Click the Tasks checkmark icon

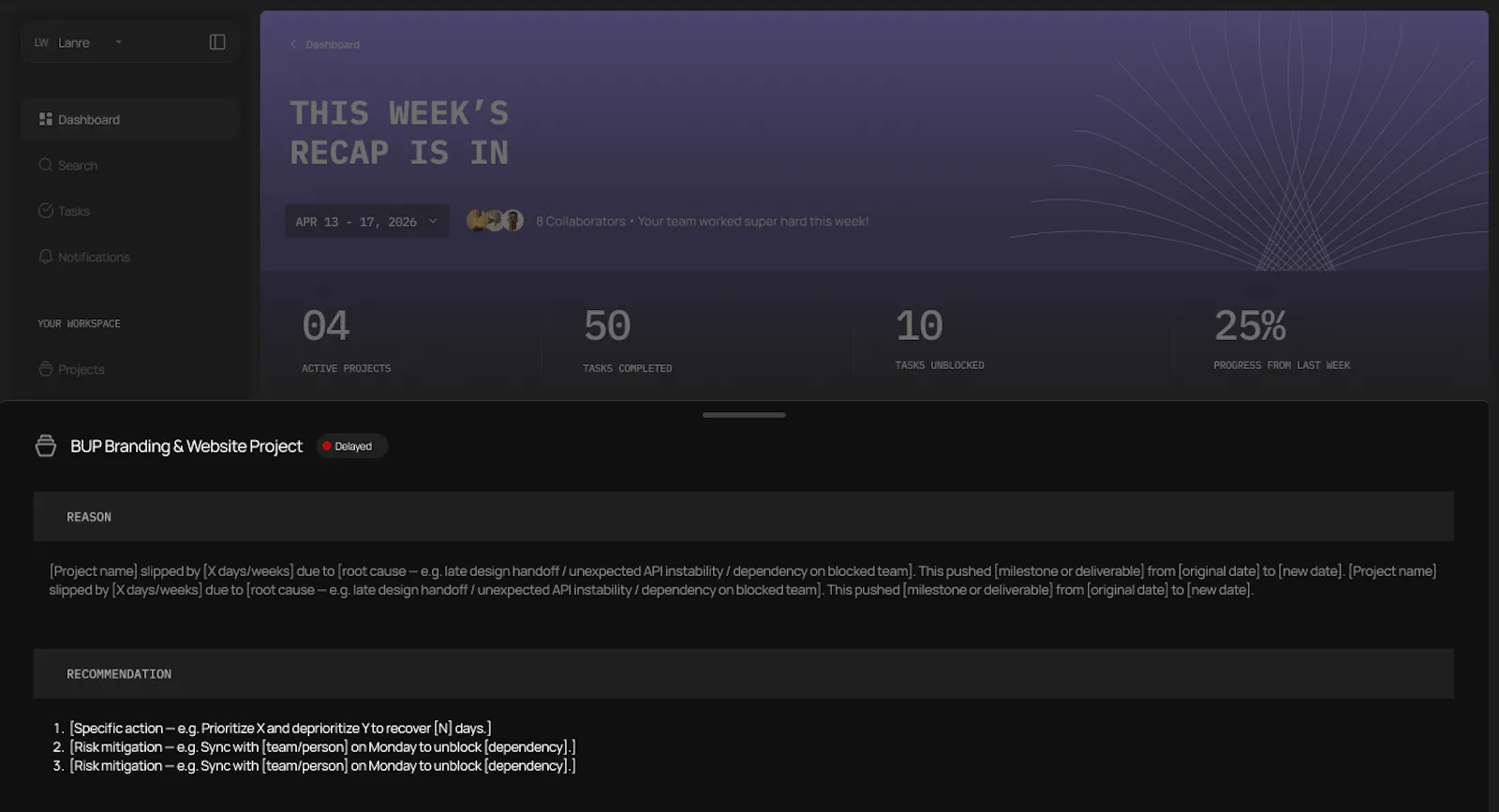[45, 211]
